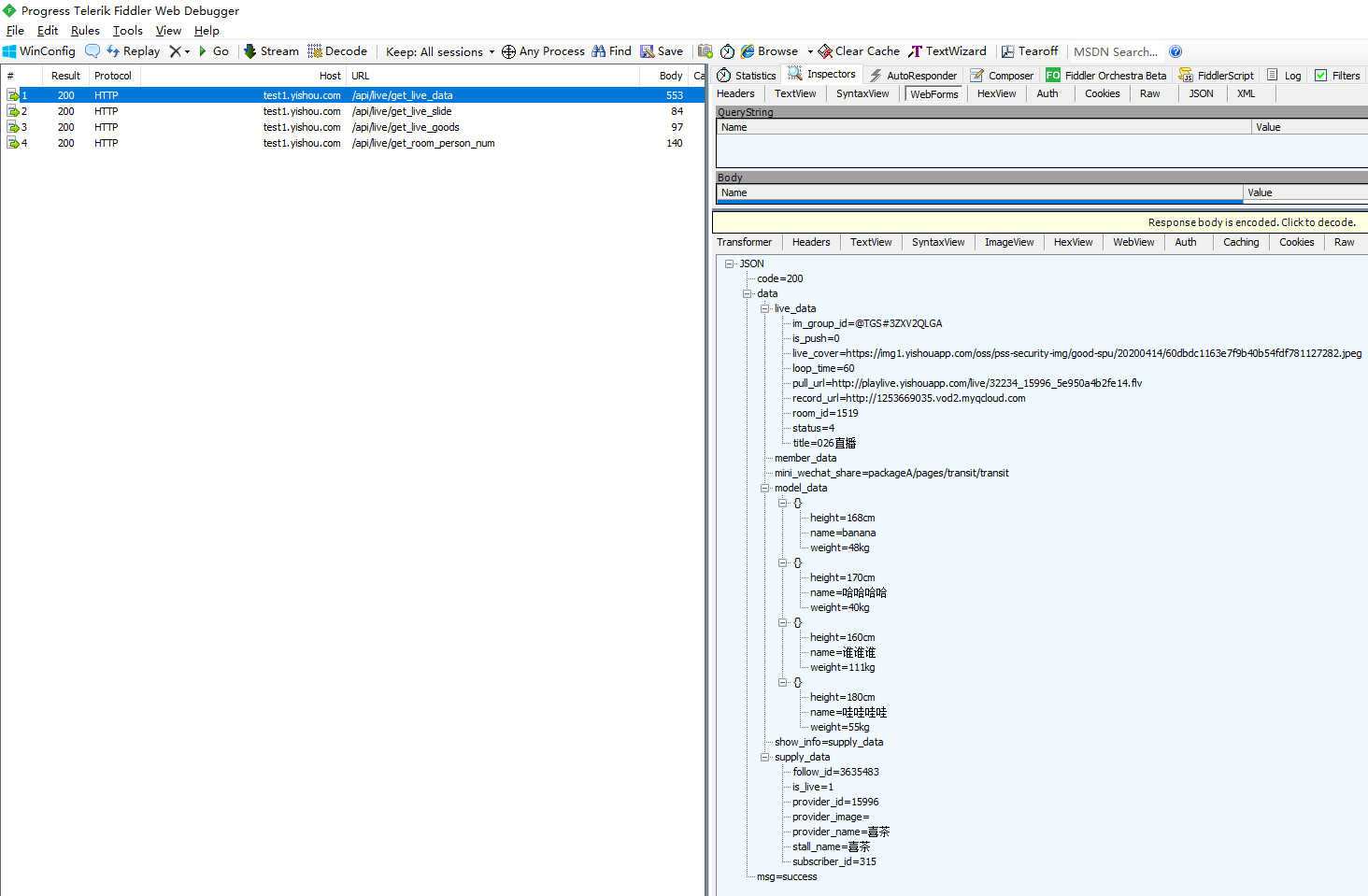Image resolution: width=1368 pixels, height=896 pixels.
Task: Toggle Stream mode
Action: tap(271, 51)
